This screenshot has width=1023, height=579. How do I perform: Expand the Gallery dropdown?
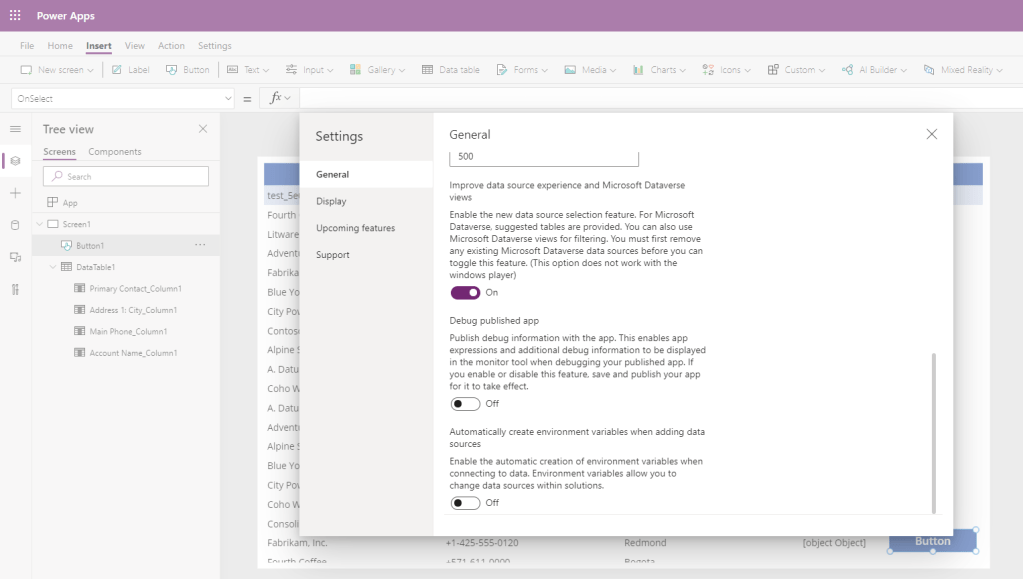pyautogui.click(x=378, y=70)
